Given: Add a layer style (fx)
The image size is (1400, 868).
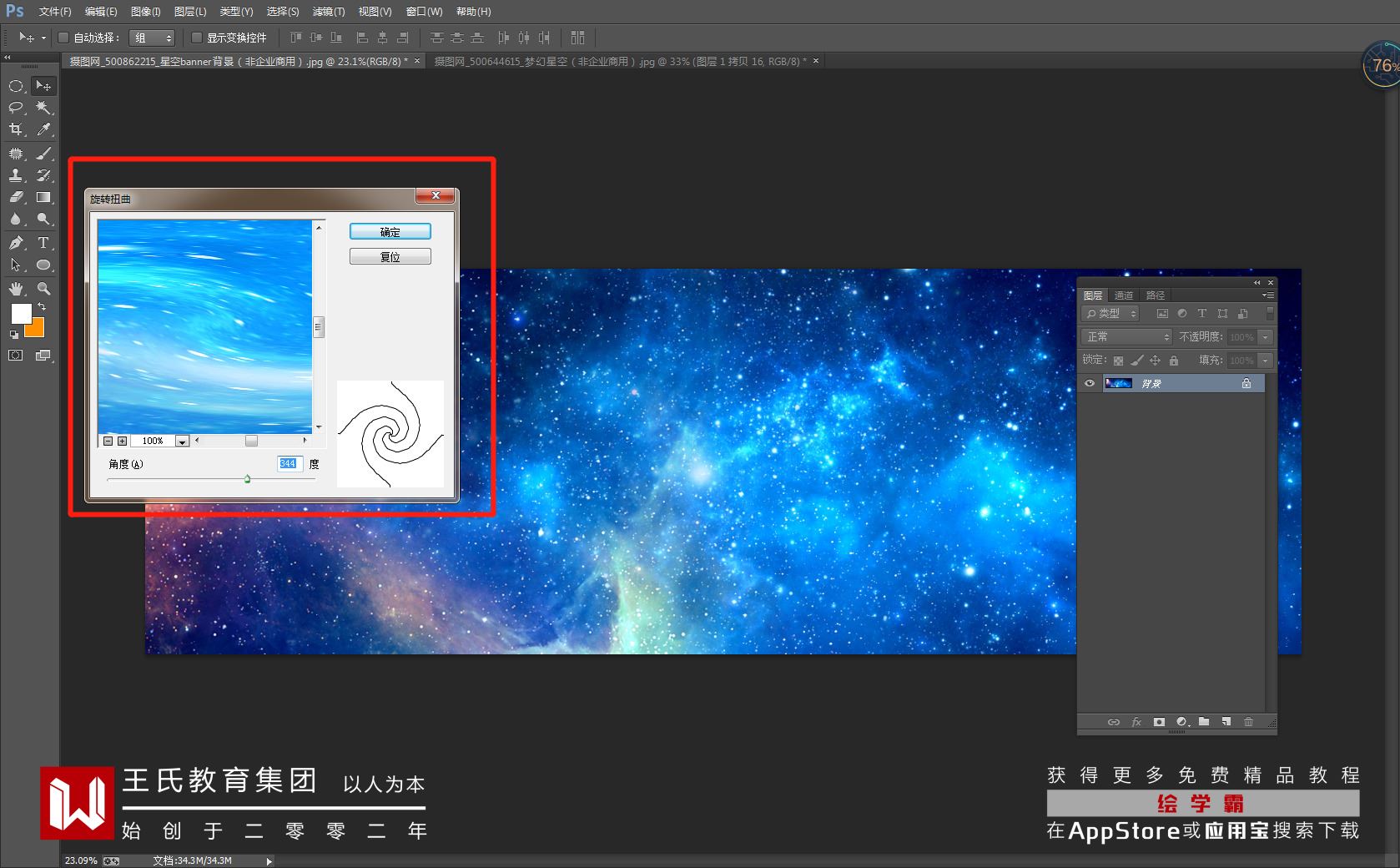Looking at the screenshot, I should [1136, 722].
